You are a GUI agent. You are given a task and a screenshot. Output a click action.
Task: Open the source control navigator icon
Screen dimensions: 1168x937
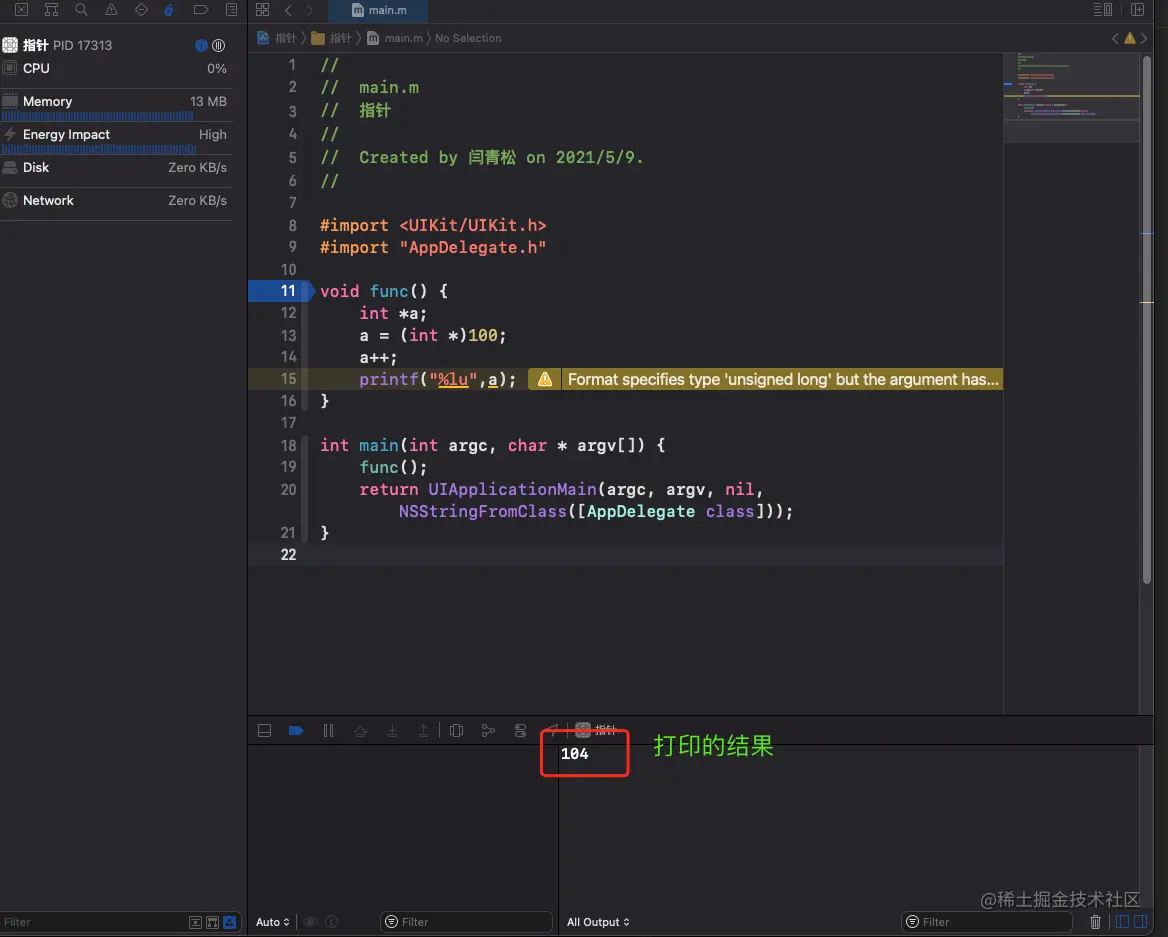22,10
